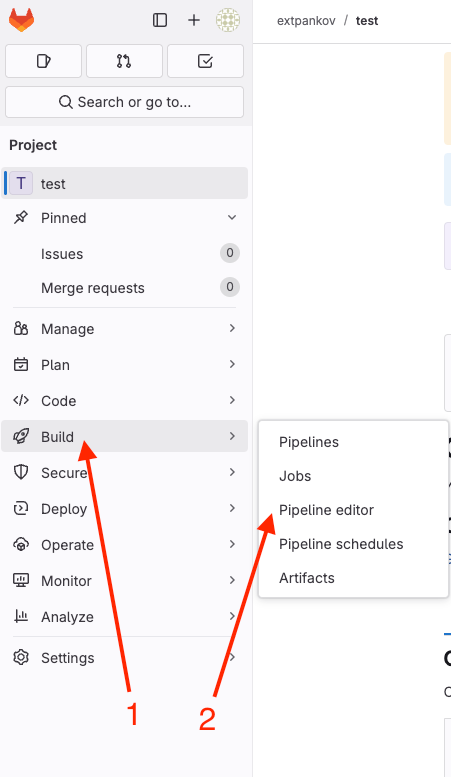The height and width of the screenshot is (777, 451).
Task: Open pinned Merge requests link
Action: 93,288
